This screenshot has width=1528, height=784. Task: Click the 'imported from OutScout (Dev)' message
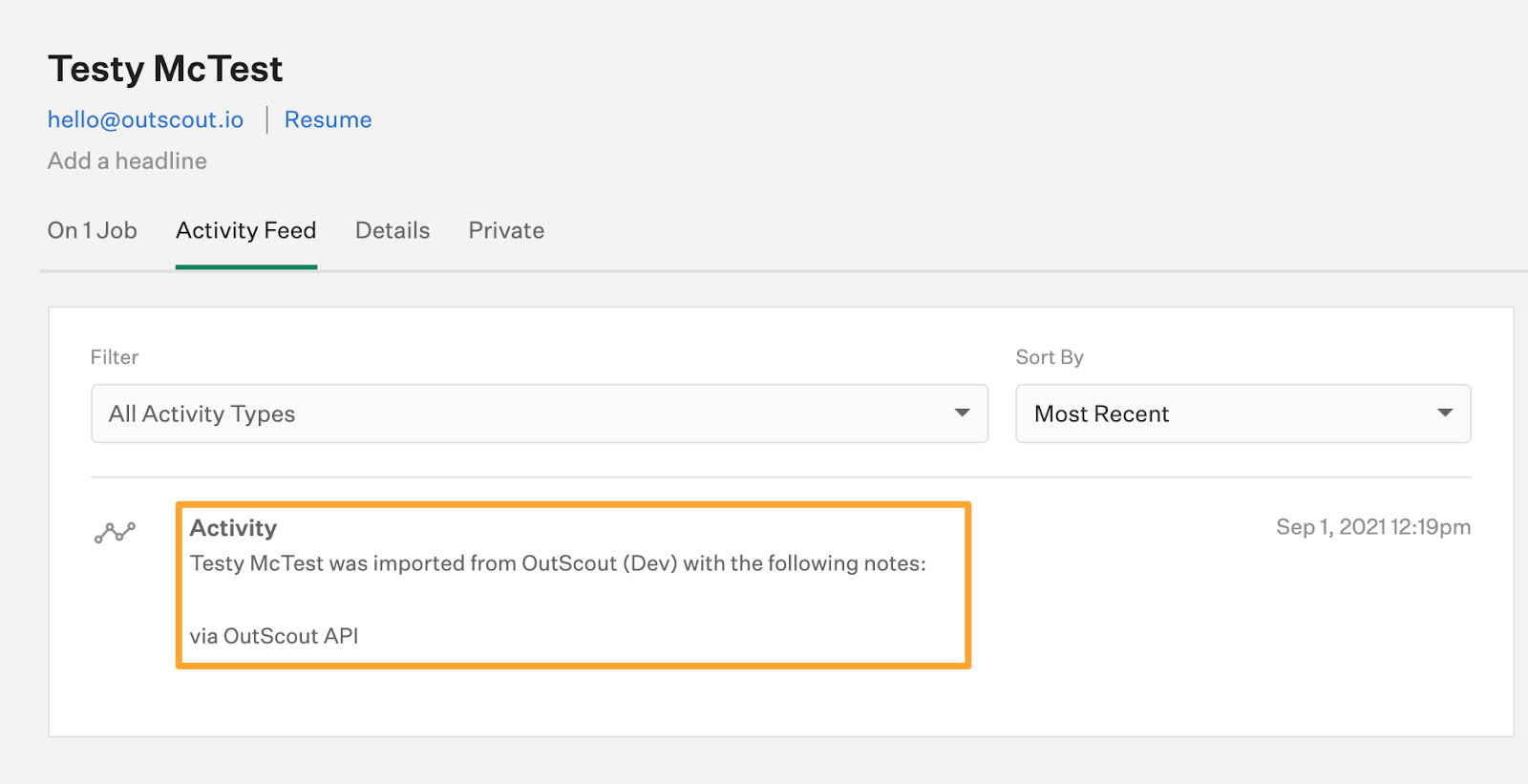tap(558, 563)
